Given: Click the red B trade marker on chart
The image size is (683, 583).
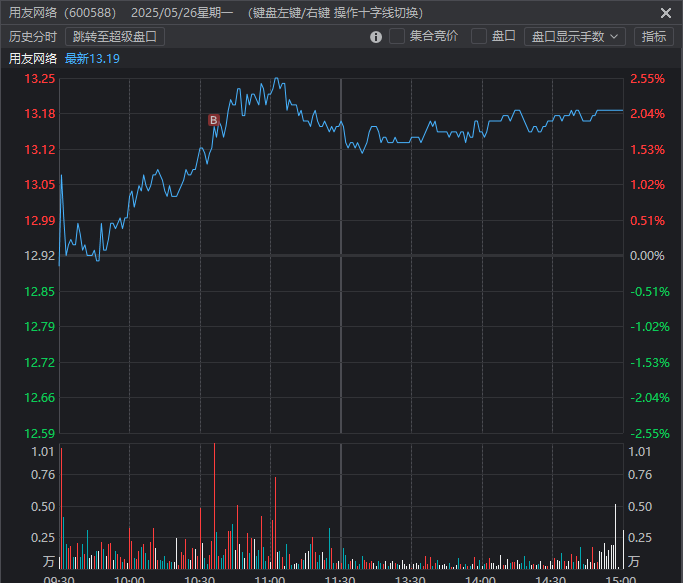Looking at the screenshot, I should 213,120.
